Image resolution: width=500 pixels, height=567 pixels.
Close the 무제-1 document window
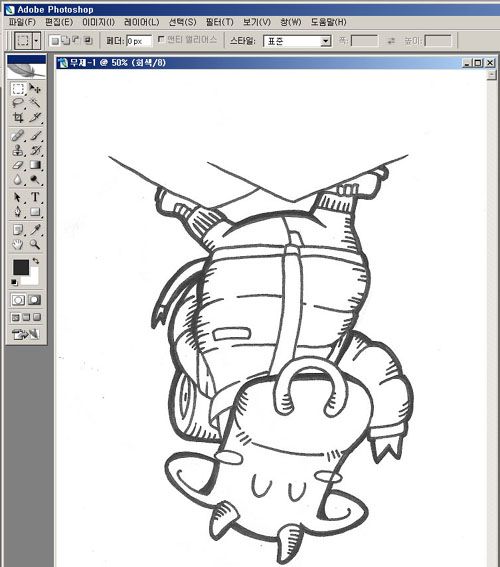point(490,63)
